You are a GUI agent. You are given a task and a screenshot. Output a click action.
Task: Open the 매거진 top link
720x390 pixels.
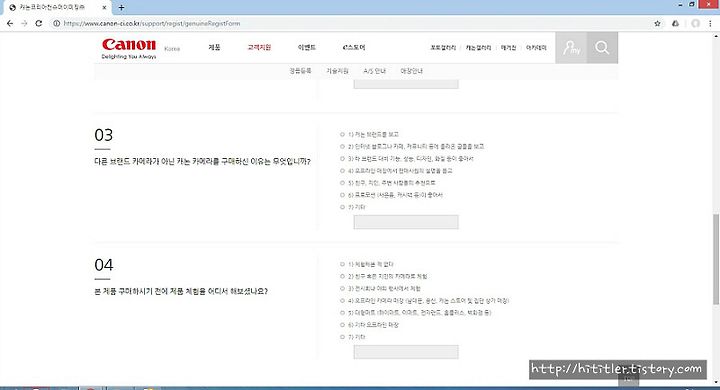tap(508, 48)
